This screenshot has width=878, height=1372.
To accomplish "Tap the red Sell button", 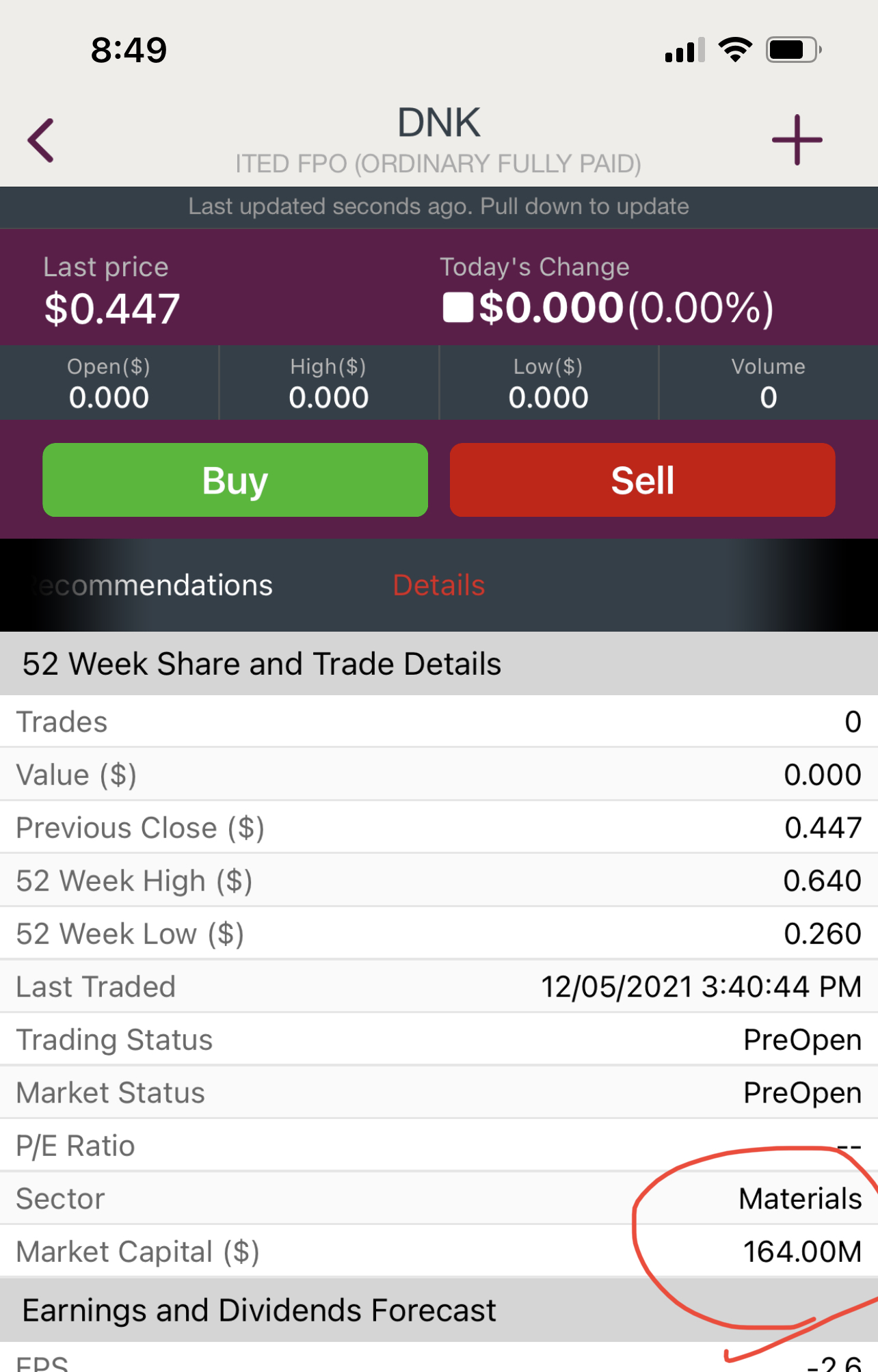I will pyautogui.click(x=642, y=480).
